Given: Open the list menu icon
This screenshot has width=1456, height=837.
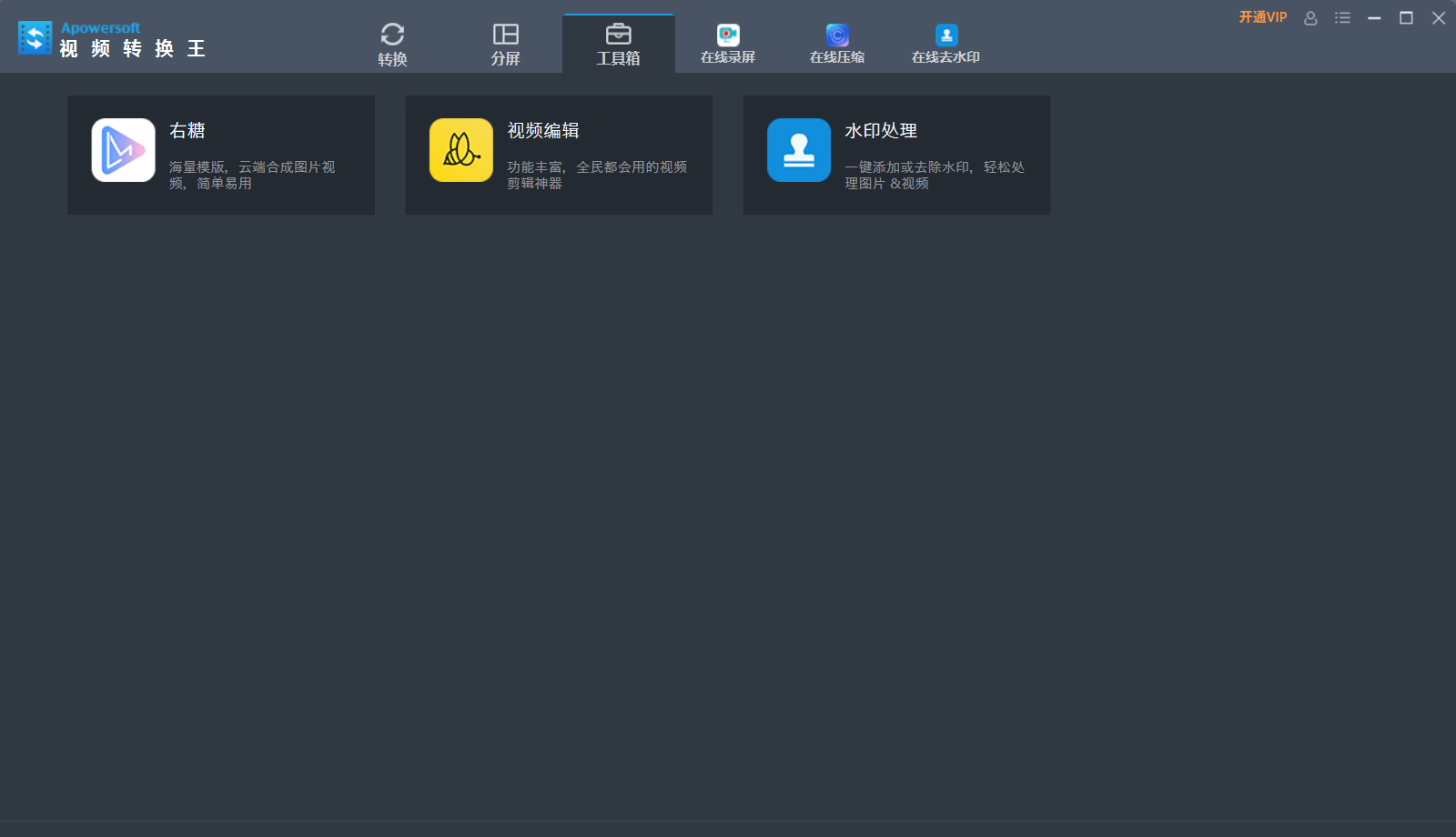Looking at the screenshot, I should tap(1342, 18).
